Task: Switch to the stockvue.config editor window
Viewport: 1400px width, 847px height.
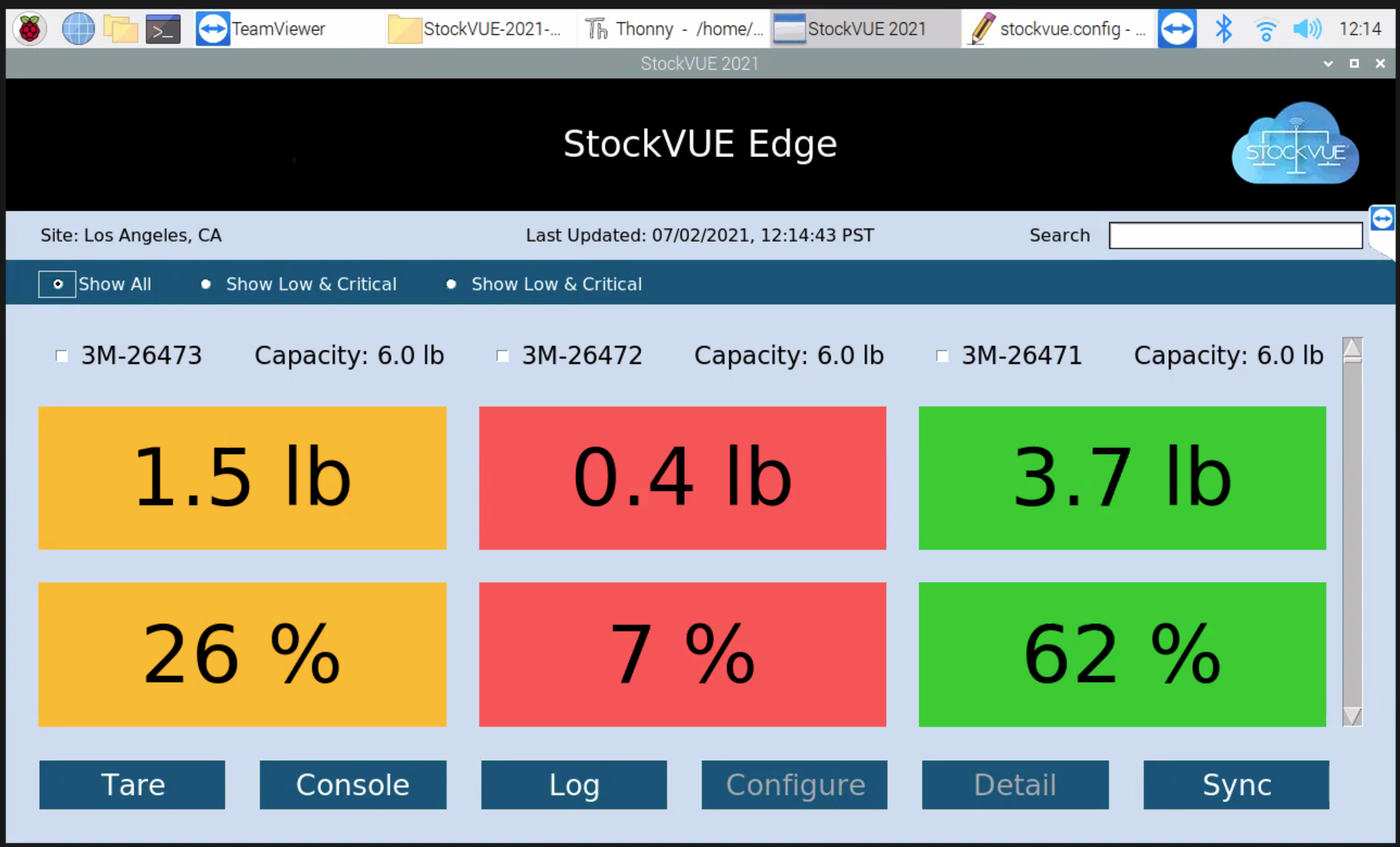Action: point(1057,28)
